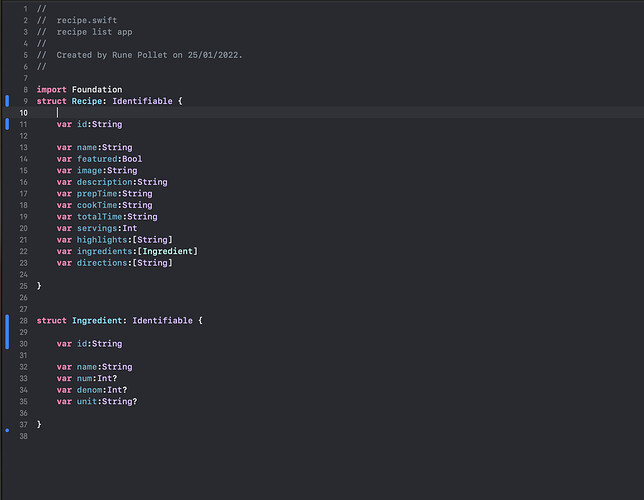Click the directions variable on line 23
Screen dimensions: 644x500
click(102, 263)
